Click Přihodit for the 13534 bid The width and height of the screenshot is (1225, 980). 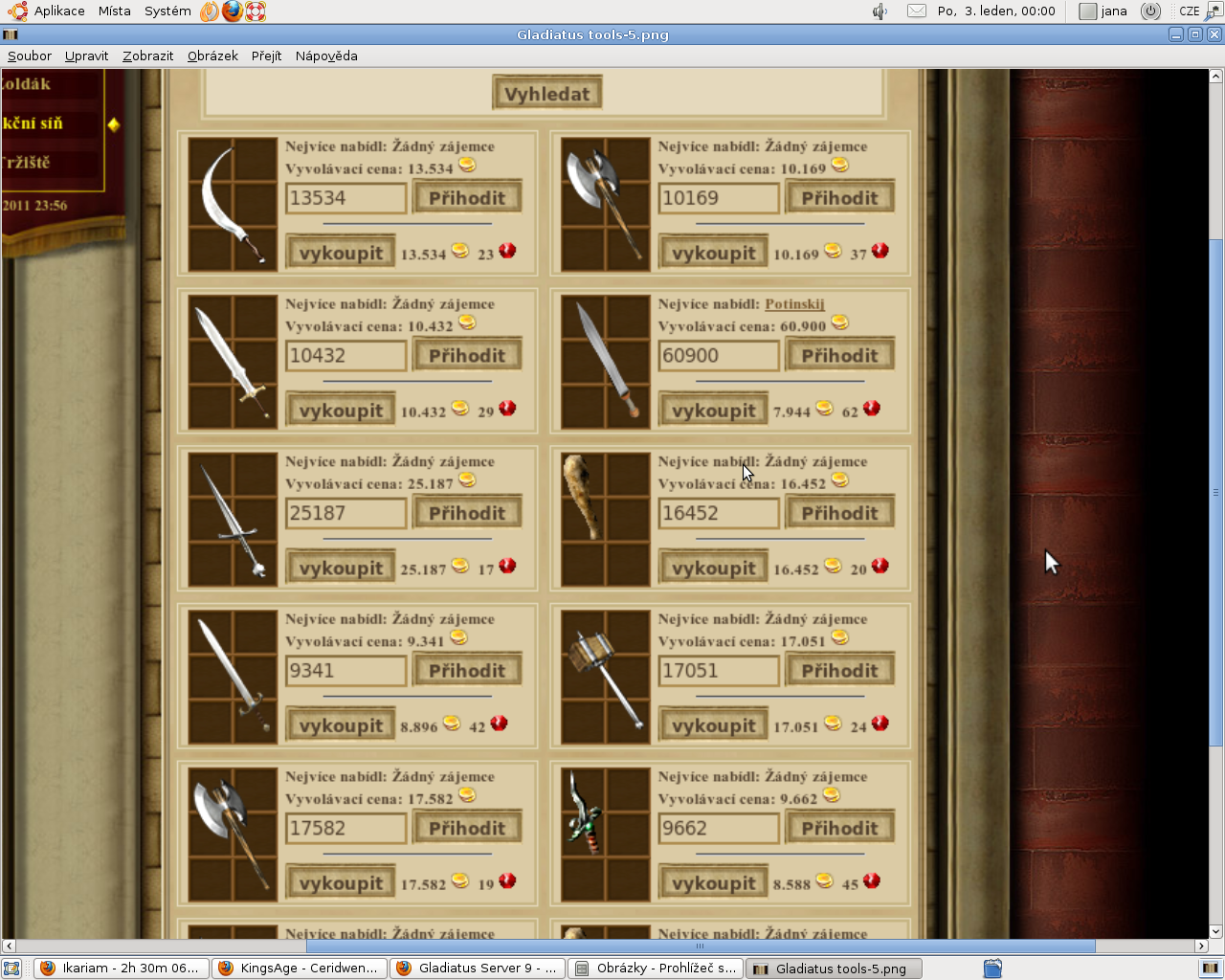[467, 197]
